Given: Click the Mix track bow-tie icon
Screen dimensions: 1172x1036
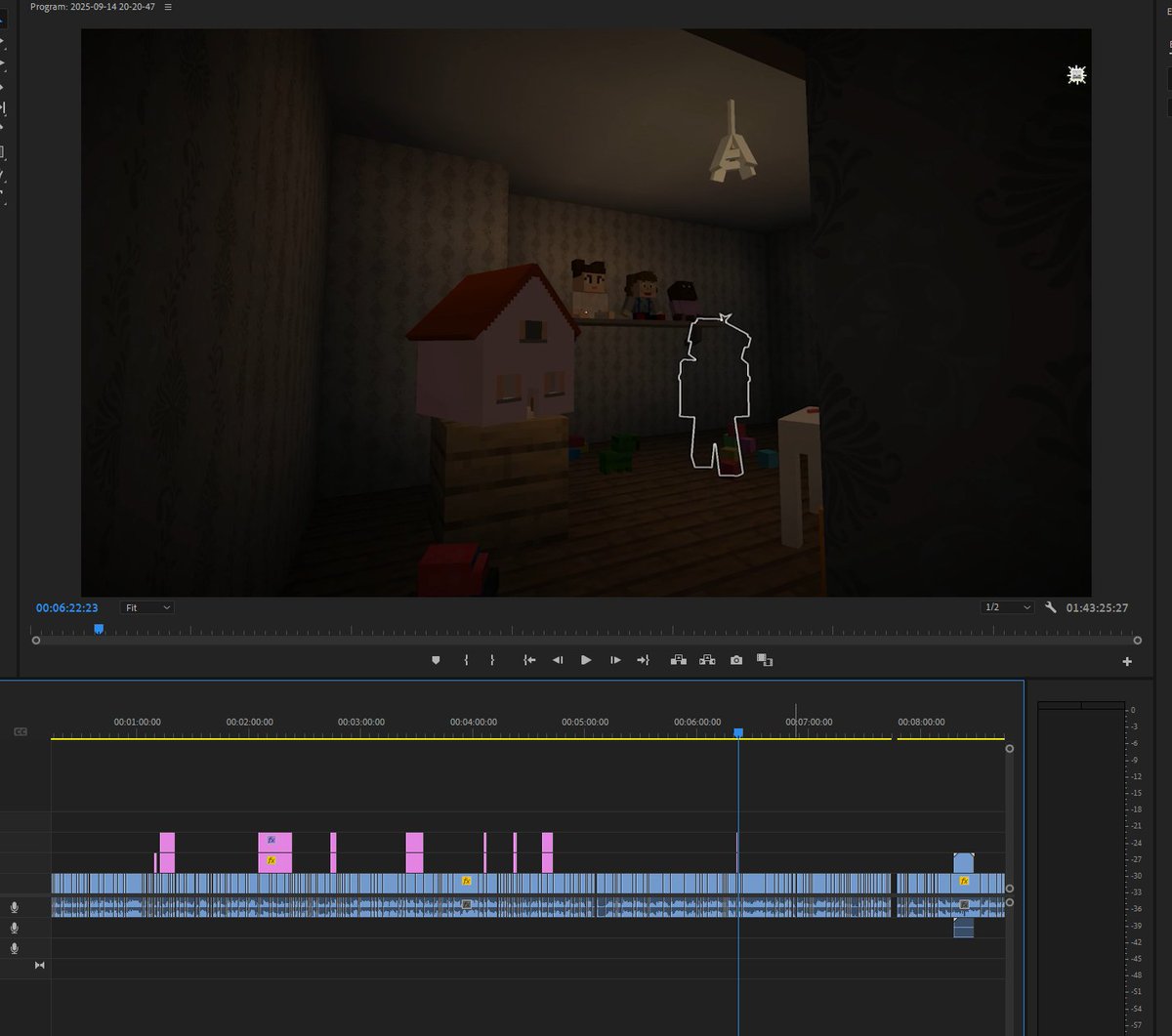Looking at the screenshot, I should (x=40, y=966).
